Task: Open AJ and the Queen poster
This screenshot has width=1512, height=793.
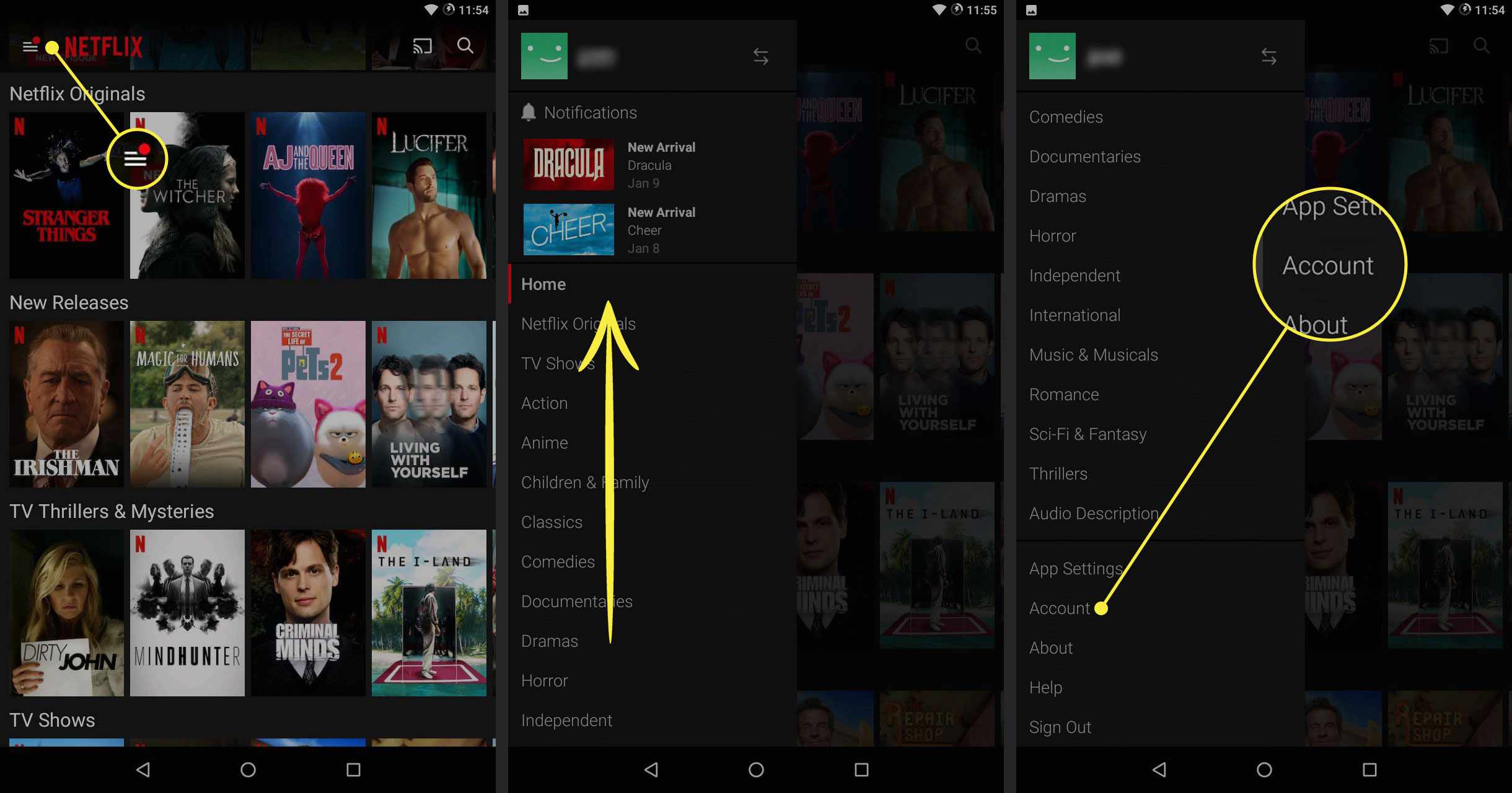Action: pos(308,195)
